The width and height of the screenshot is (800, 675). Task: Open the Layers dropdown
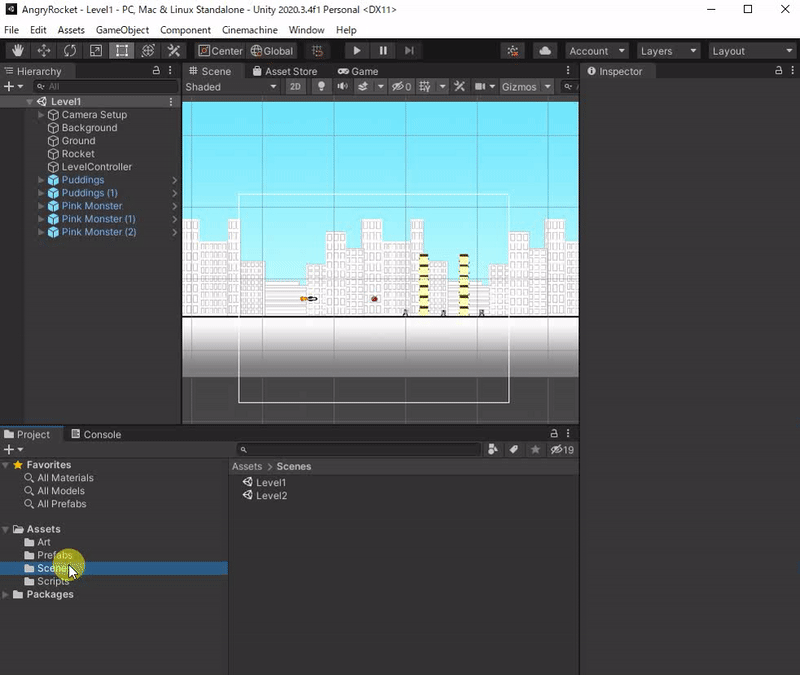click(668, 51)
